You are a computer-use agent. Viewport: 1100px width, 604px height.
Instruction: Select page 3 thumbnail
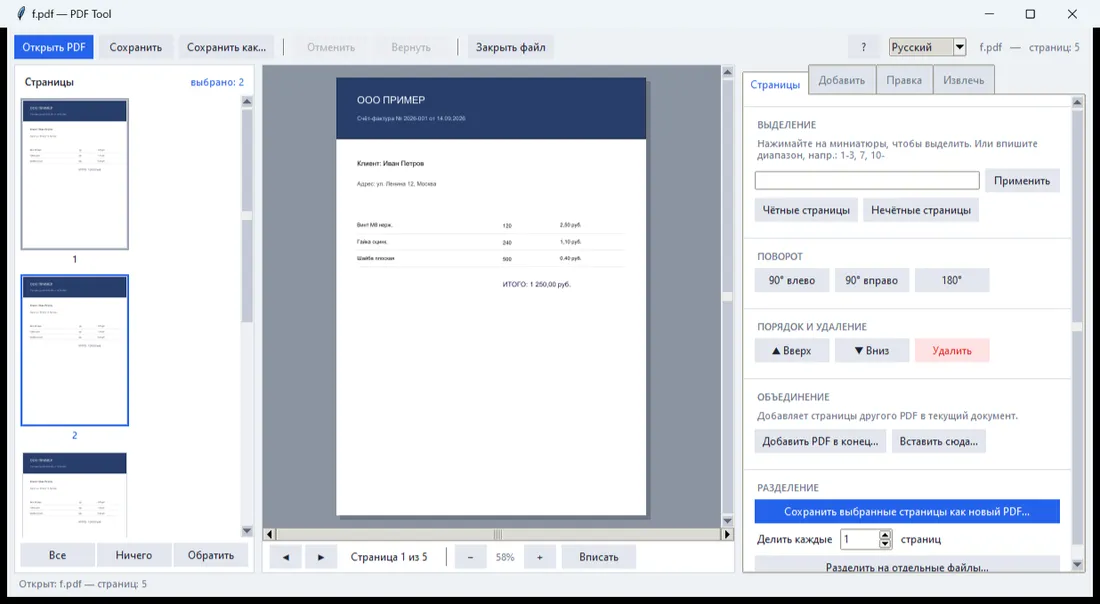[74, 495]
